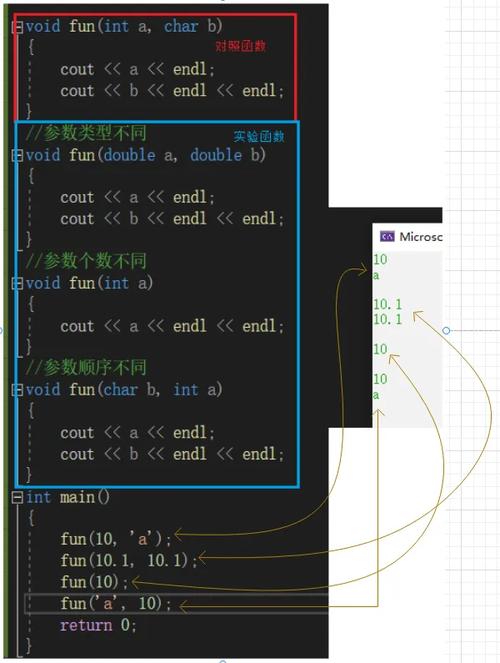Click the signature void fun(char b, int a)
Image resolution: width=500 pixels, height=663 pixels.
124,389
